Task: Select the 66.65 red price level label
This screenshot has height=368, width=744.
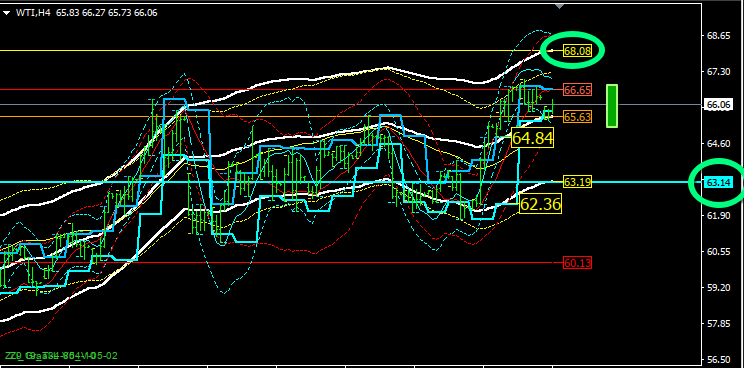Action: (577, 90)
